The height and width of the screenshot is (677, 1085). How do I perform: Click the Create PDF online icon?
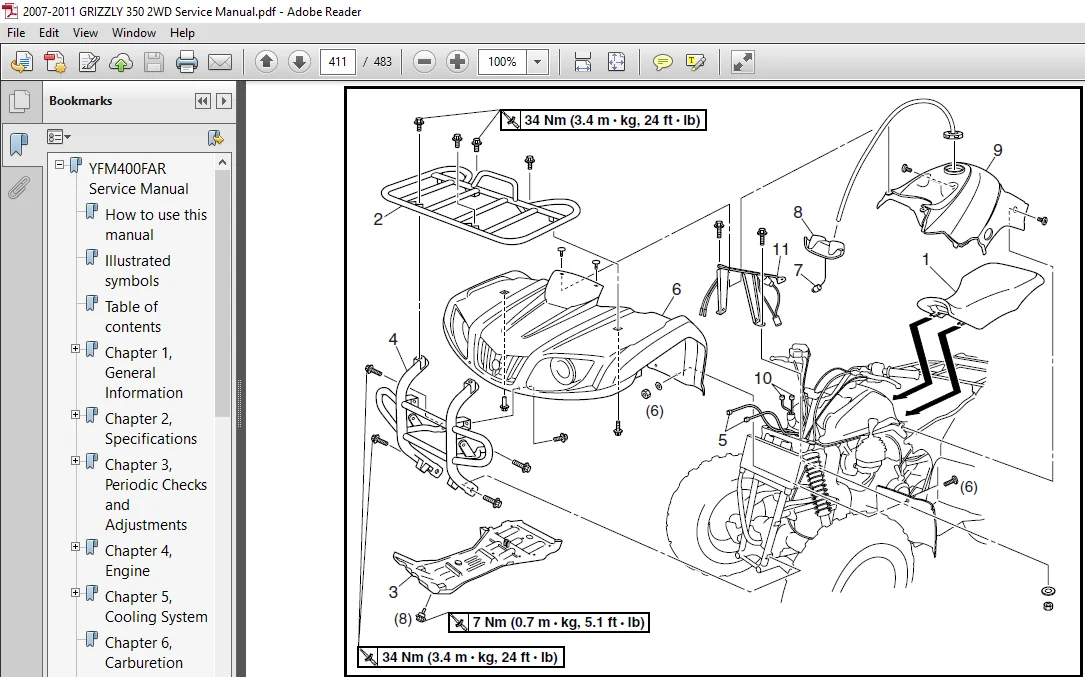21,62
